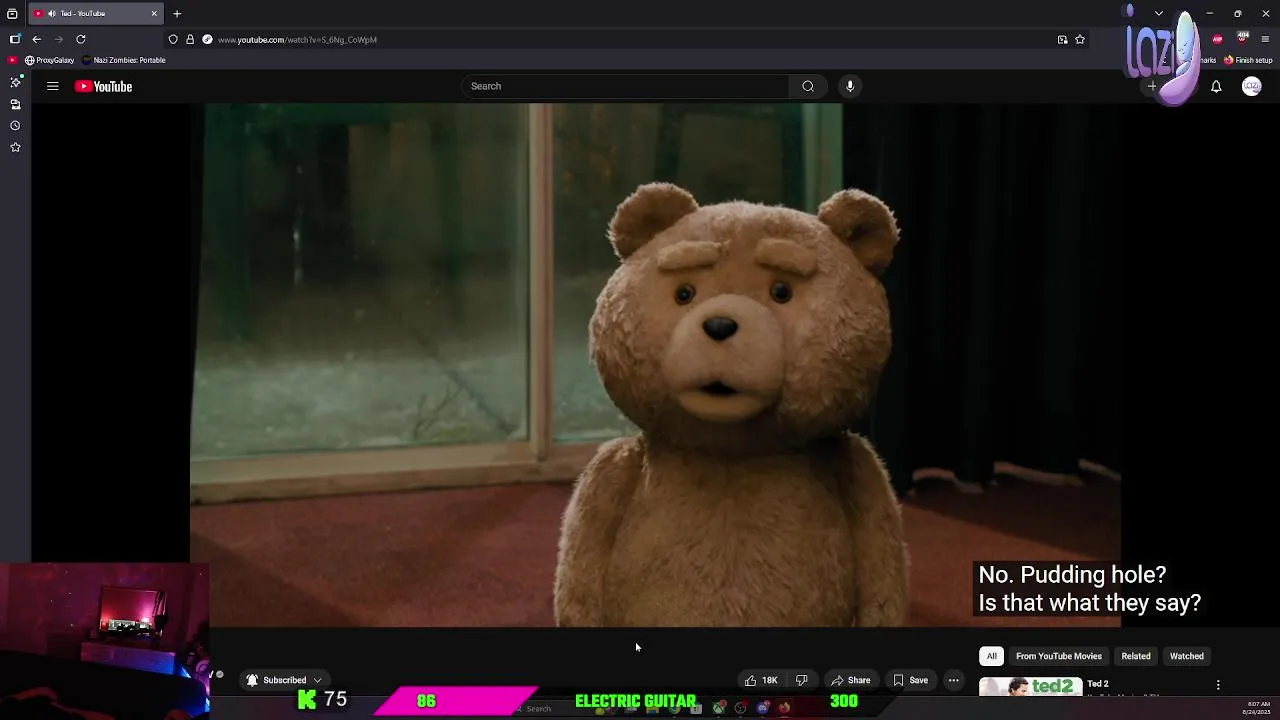Image resolution: width=1280 pixels, height=720 pixels.
Task: Select the Related filter chip
Action: [1136, 656]
